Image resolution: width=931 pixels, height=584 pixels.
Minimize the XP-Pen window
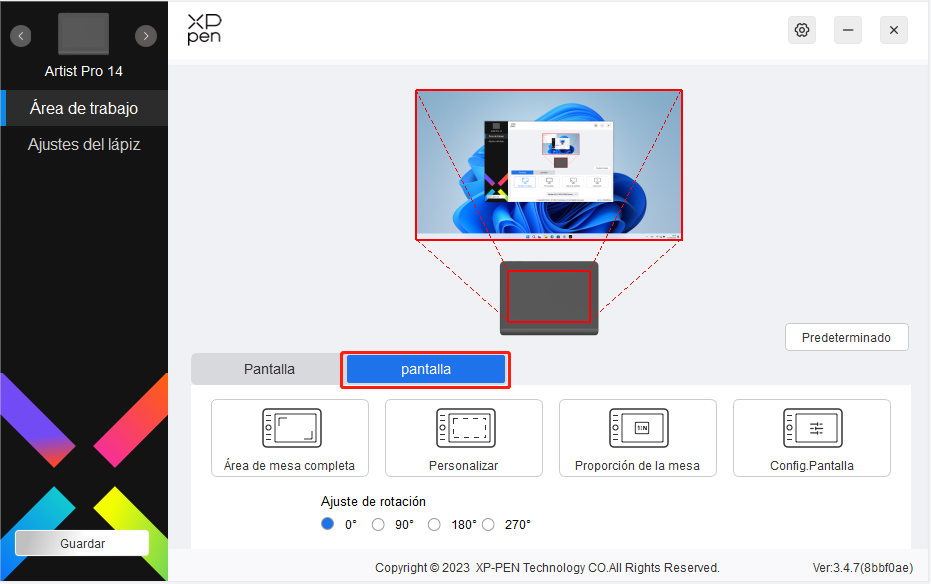pyautogui.click(x=848, y=30)
